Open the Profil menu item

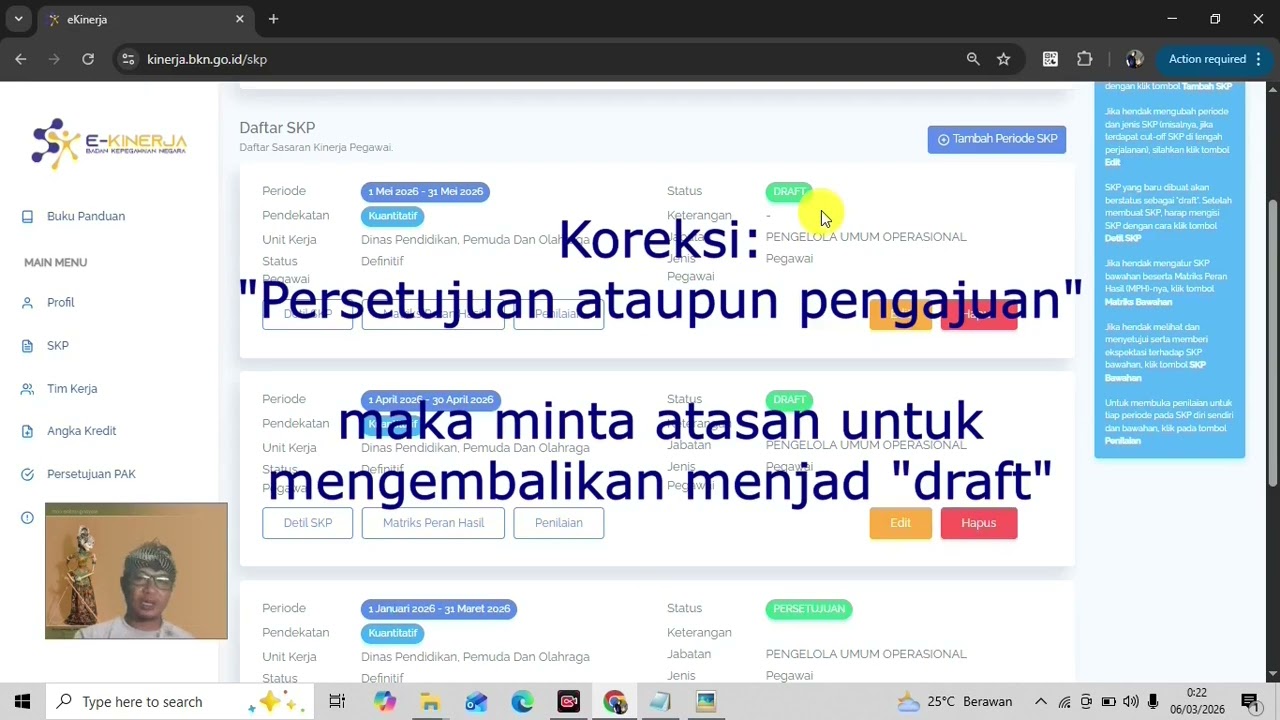[60, 302]
